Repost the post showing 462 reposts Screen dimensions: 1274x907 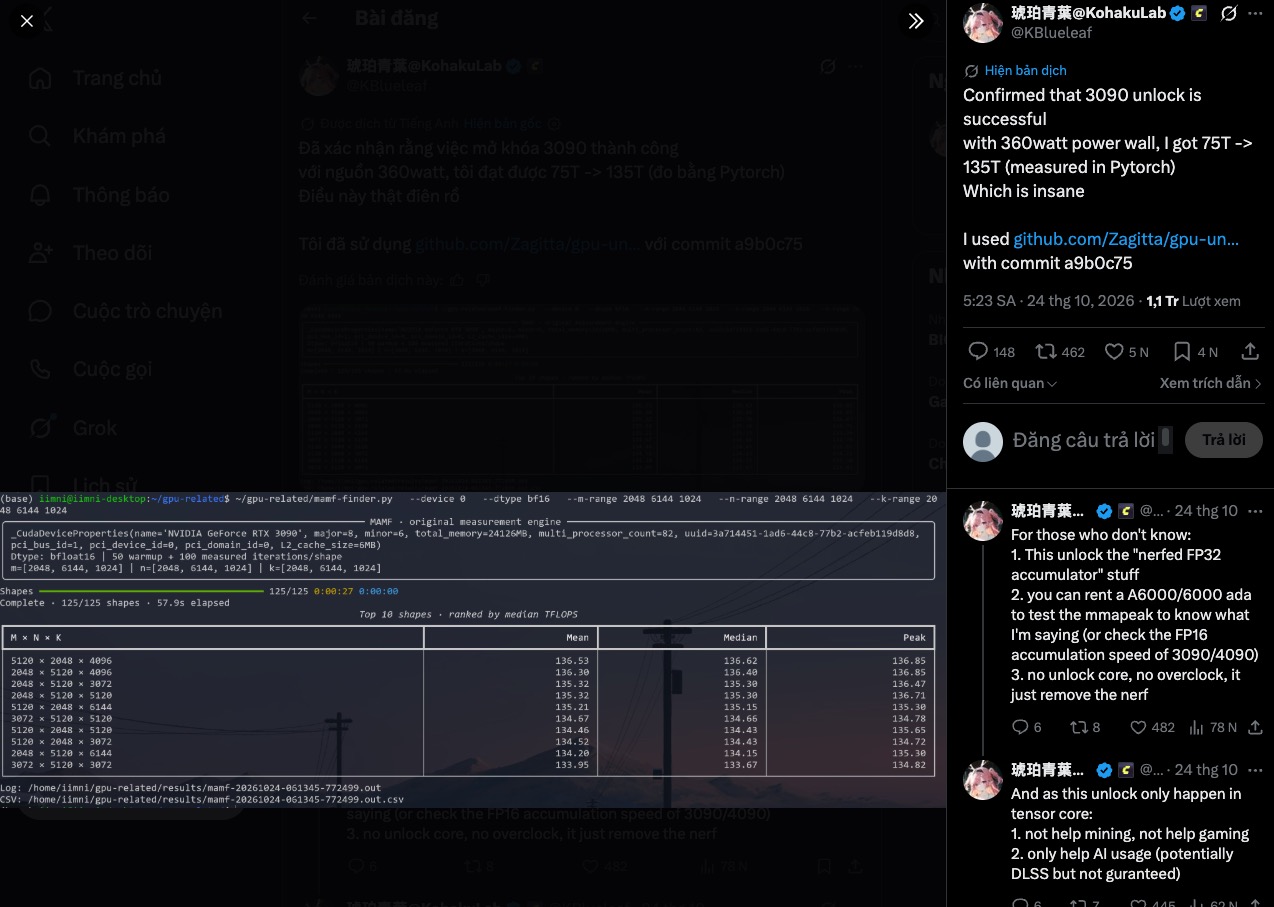point(1060,352)
